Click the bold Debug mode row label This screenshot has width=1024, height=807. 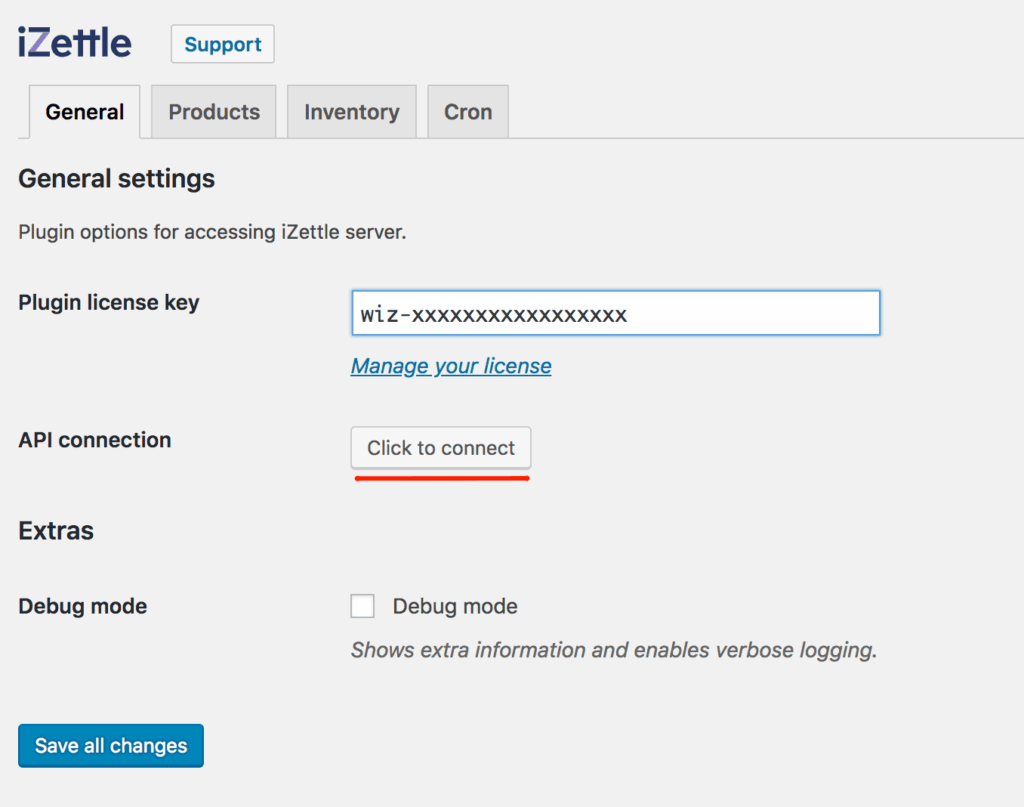83,606
